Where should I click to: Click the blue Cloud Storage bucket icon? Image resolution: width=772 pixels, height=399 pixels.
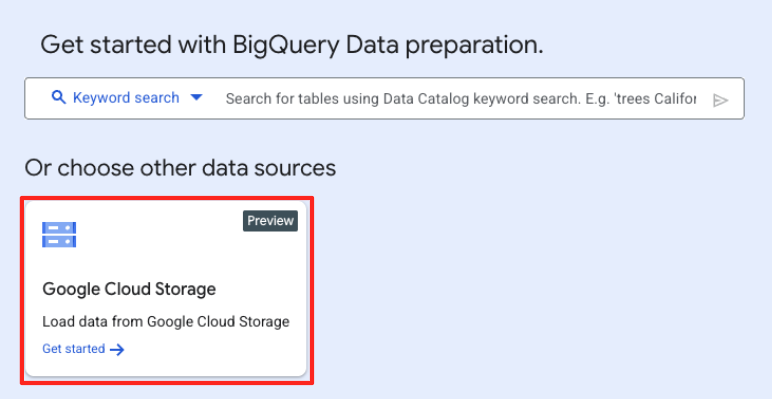(59, 234)
